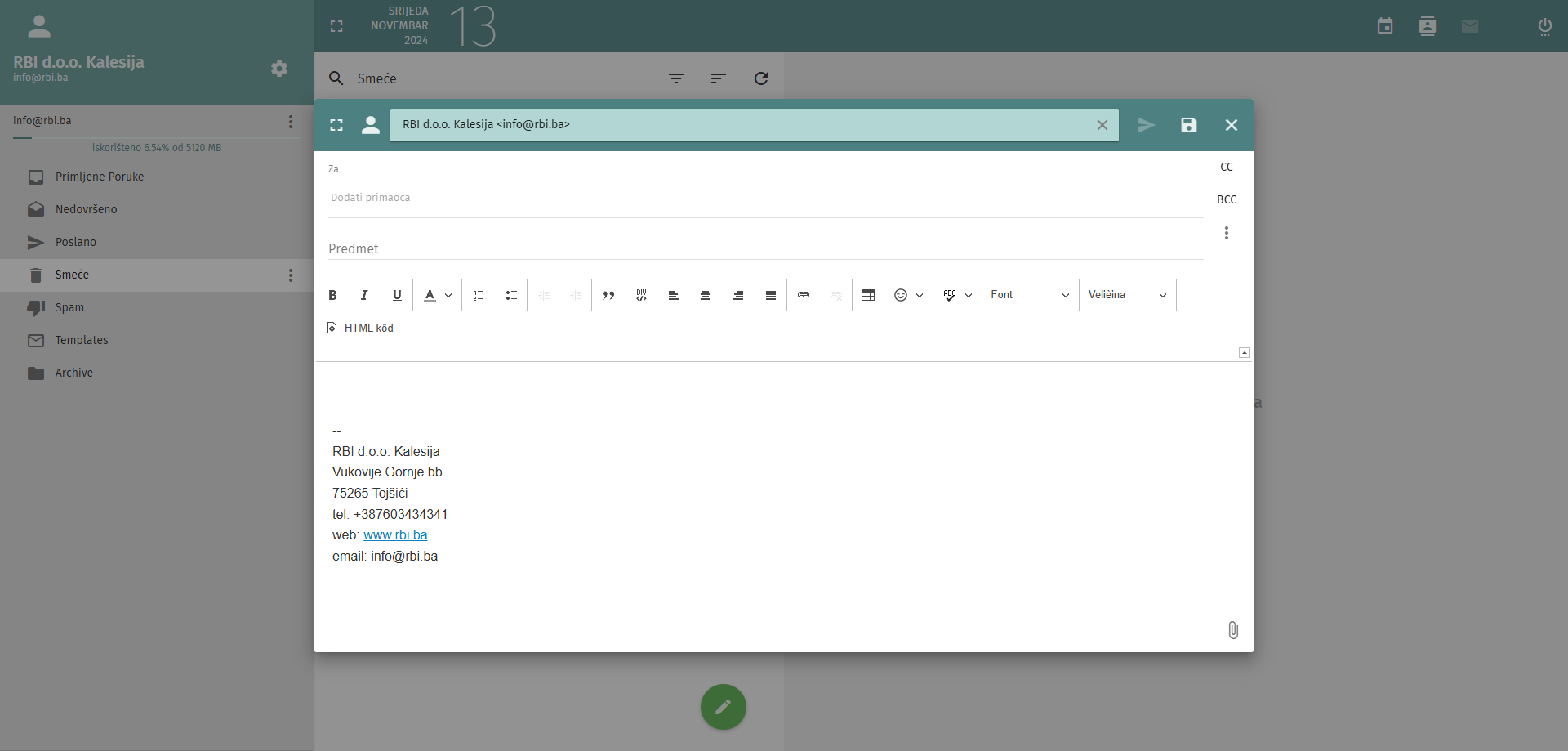Image resolution: width=1568 pixels, height=751 pixels.
Task: Open the Contacts app icon
Action: [1427, 25]
